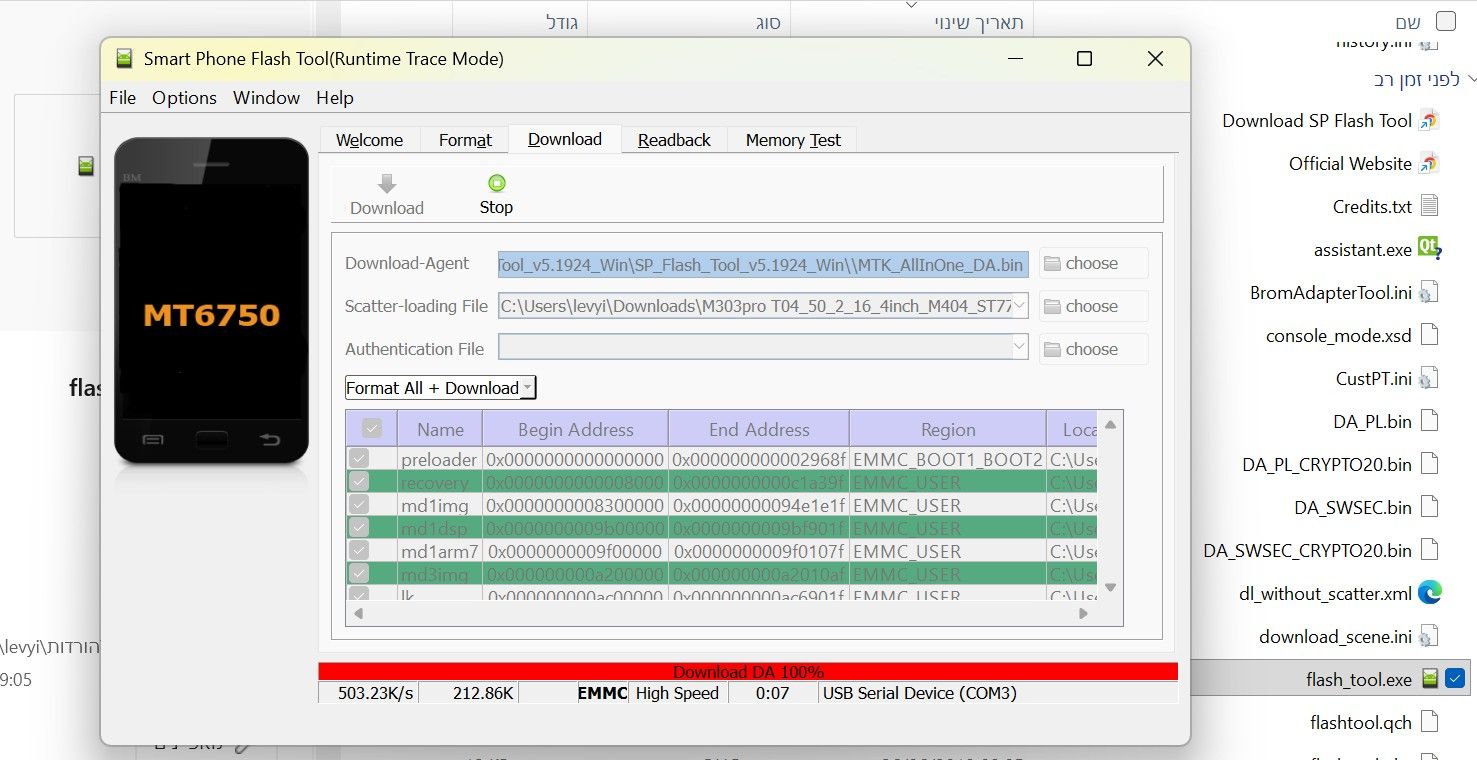Click download_scene.ini file icon

[x=1429, y=636]
